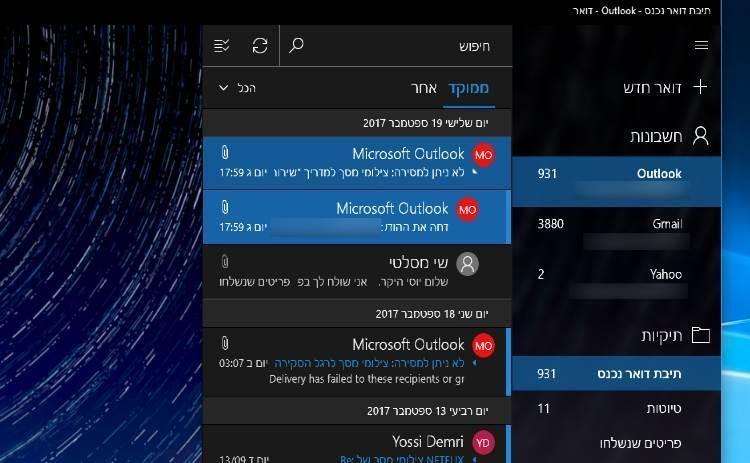Select the Outlook account
The width and height of the screenshot is (750, 463).
pos(617,181)
